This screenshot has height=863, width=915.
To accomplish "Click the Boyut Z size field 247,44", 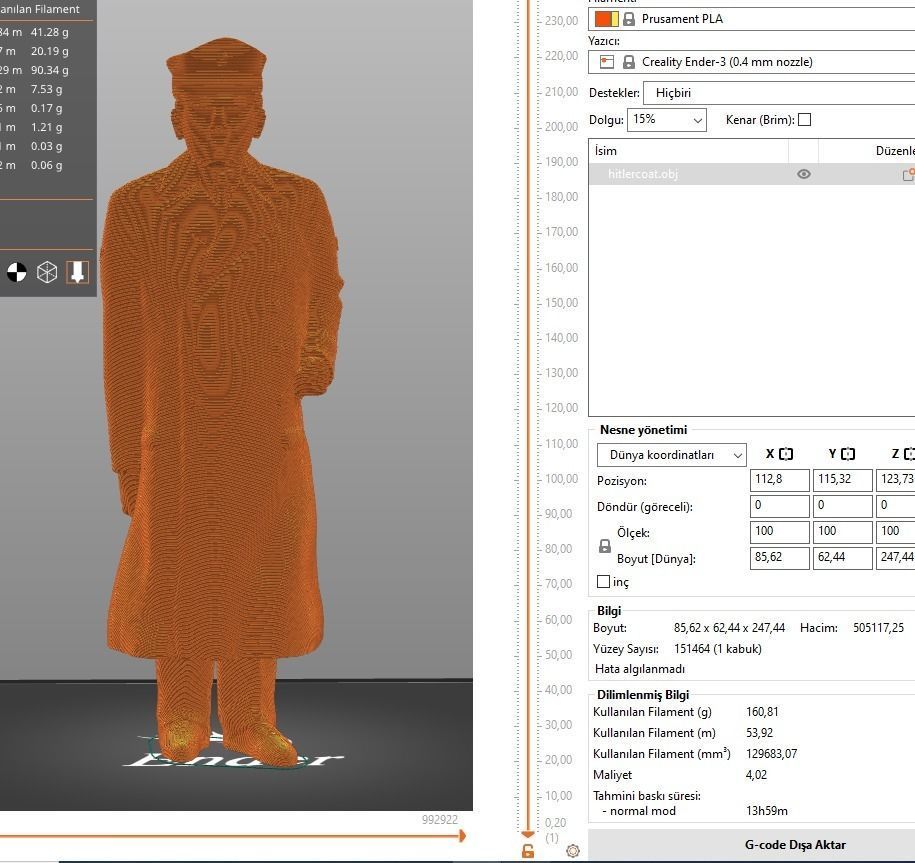I will pyautogui.click(x=896, y=558).
